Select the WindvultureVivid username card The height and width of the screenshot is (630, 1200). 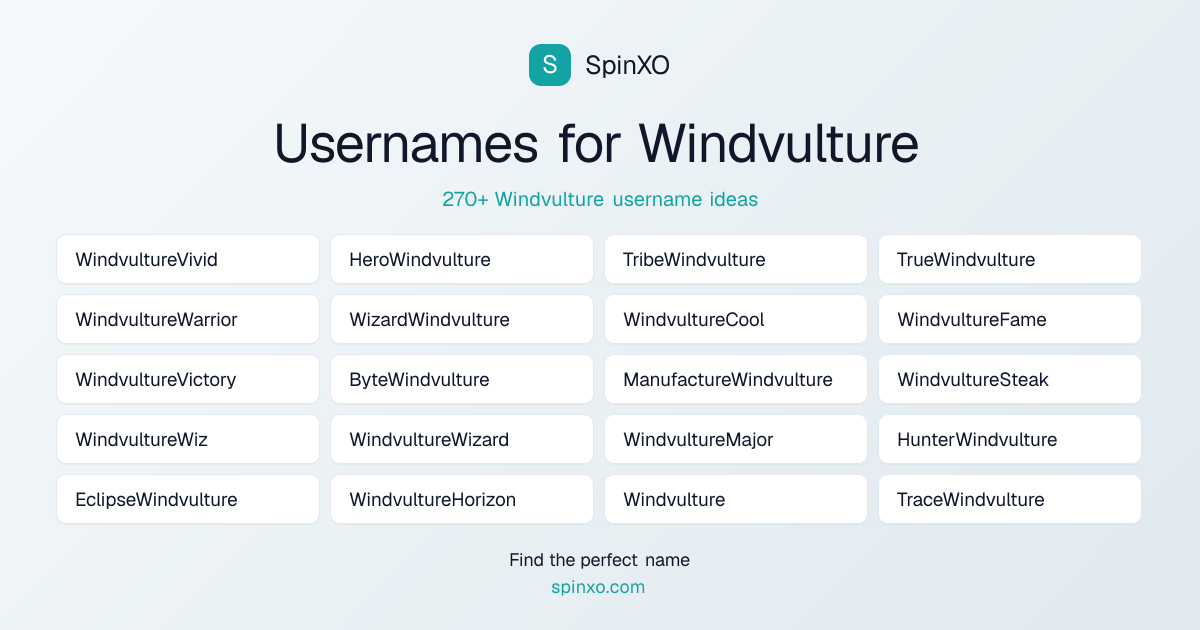pos(188,259)
